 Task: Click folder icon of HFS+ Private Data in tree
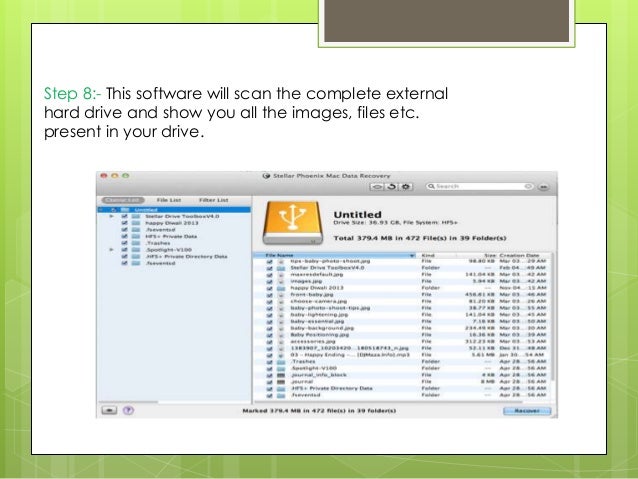(x=136, y=236)
